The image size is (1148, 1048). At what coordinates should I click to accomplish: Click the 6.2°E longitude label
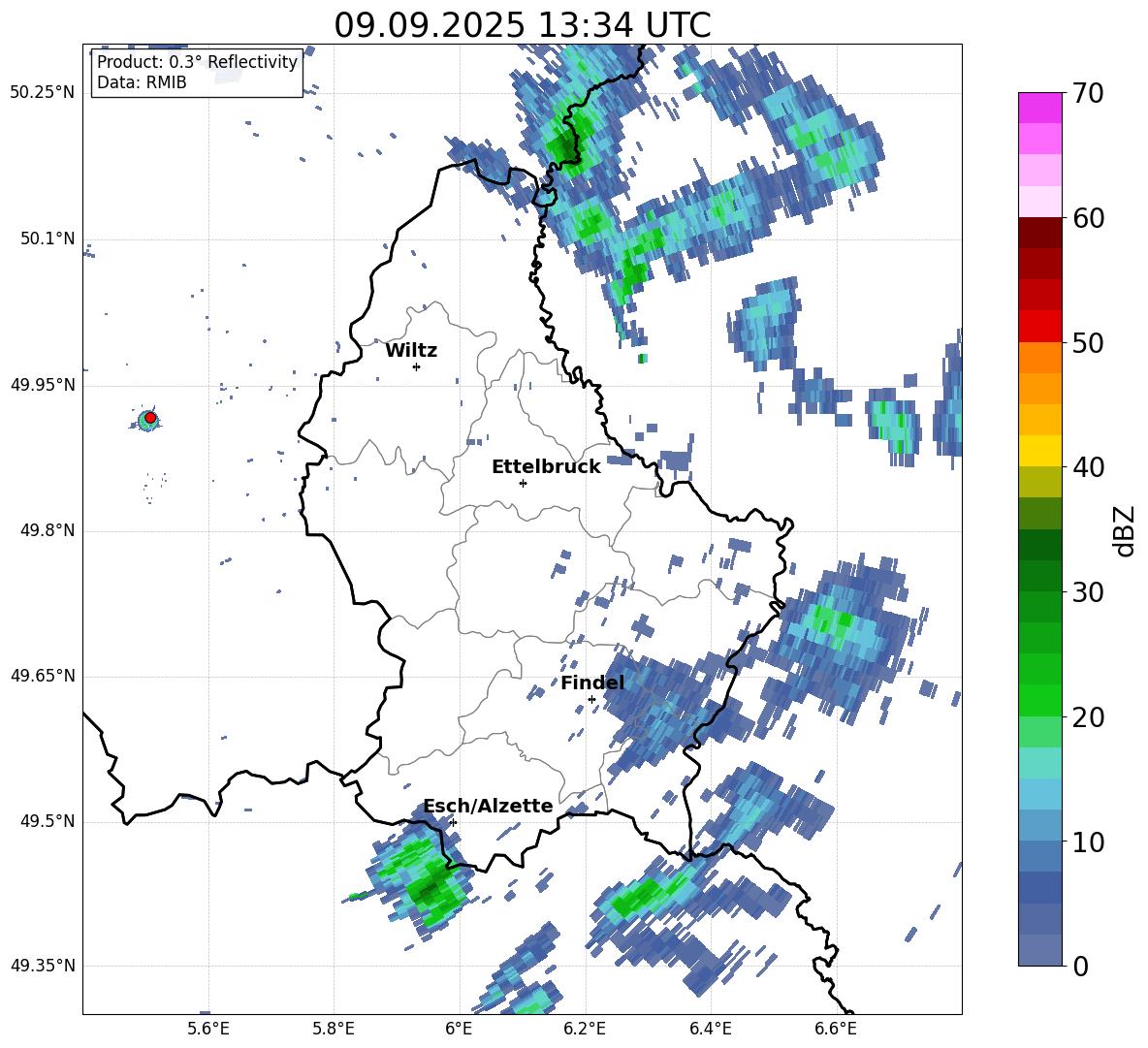point(585,1029)
